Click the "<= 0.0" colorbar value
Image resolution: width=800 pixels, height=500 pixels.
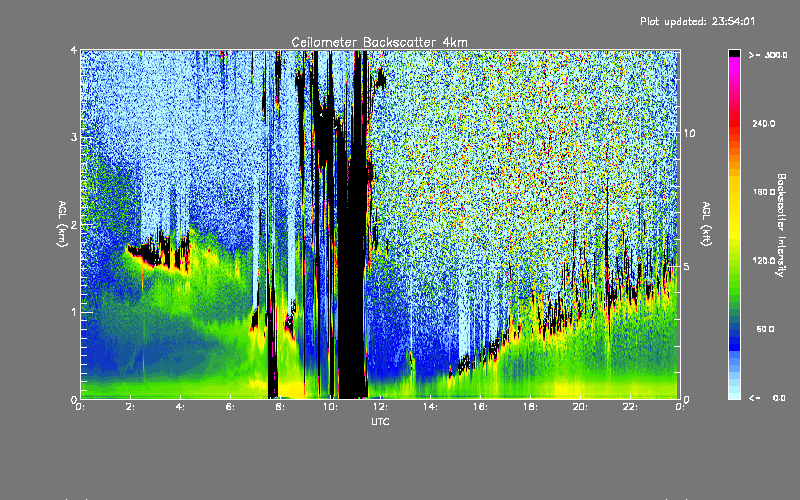click(x=767, y=398)
